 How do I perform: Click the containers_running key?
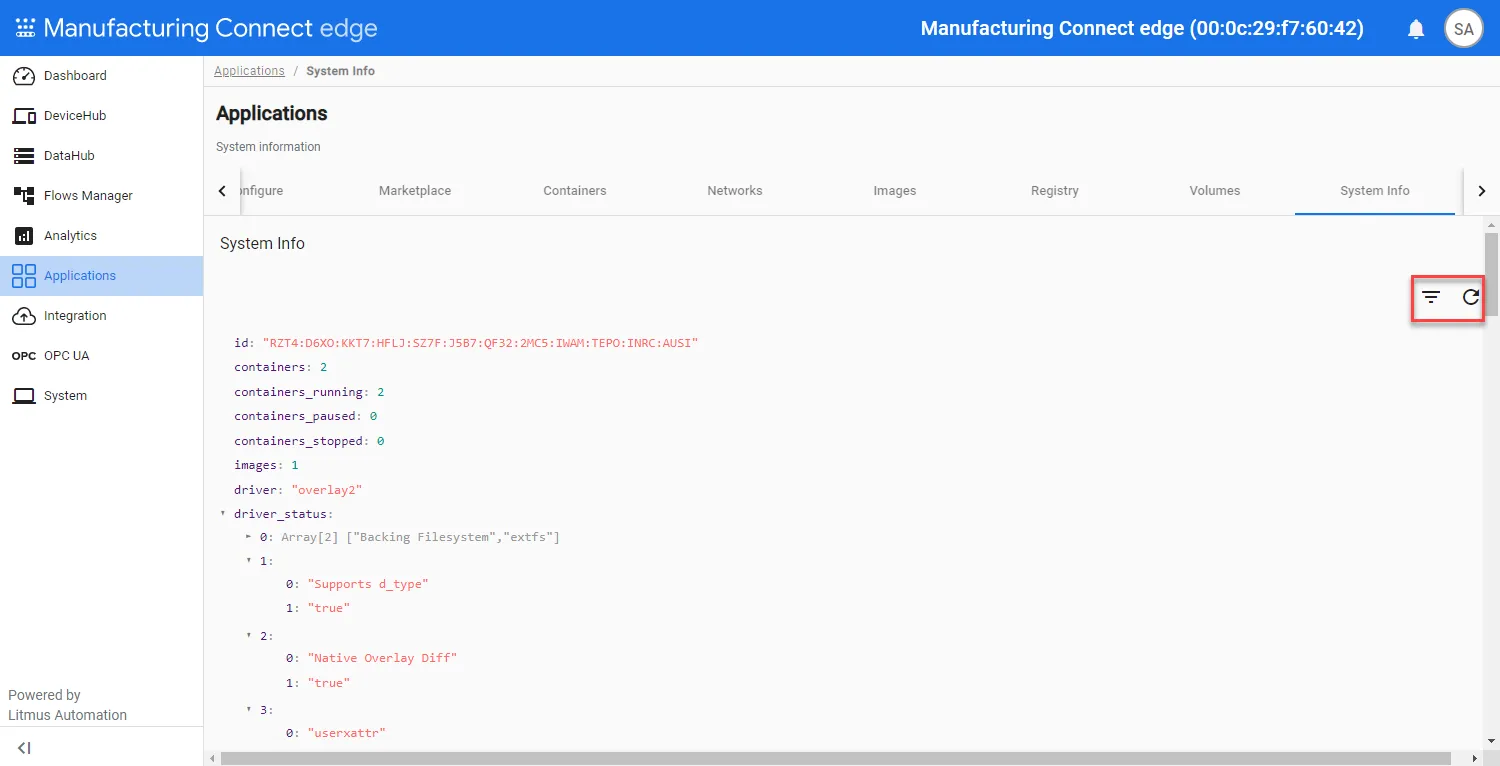(299, 392)
